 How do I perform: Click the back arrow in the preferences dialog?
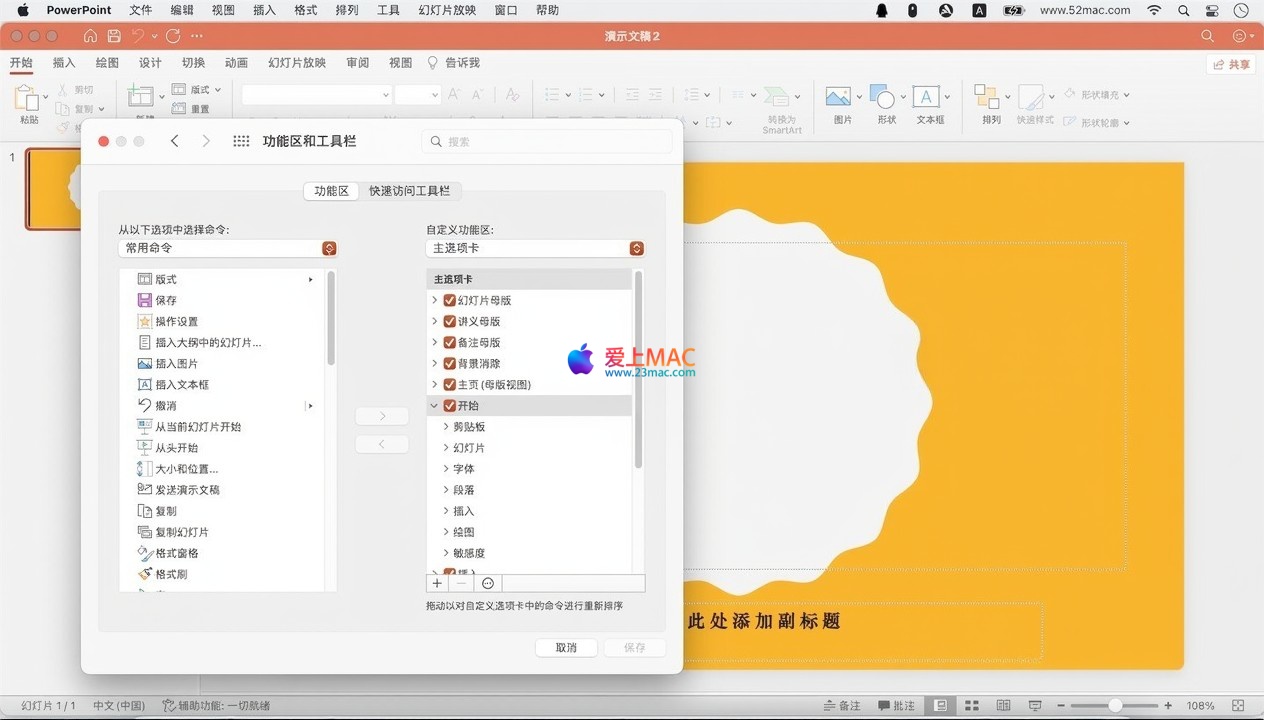(x=175, y=142)
